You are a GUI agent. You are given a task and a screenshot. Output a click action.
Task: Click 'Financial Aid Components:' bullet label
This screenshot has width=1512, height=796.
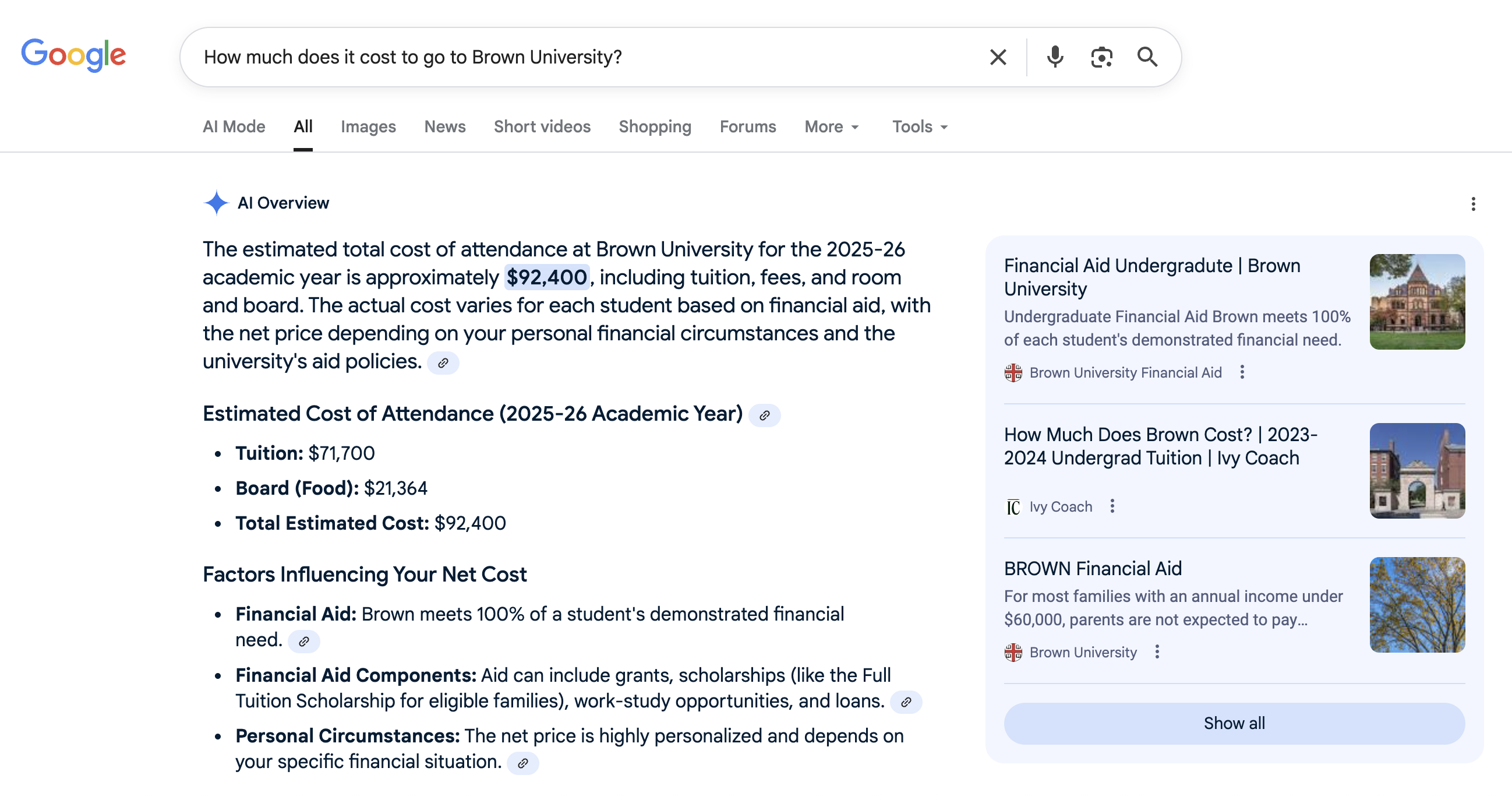[356, 675]
